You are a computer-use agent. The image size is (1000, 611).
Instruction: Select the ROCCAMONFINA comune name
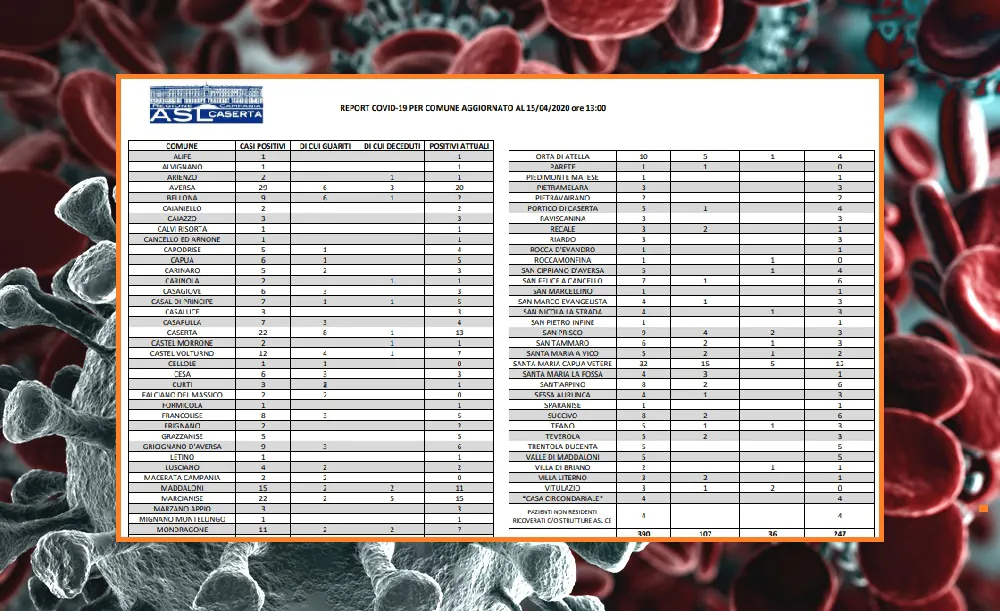[x=562, y=260]
